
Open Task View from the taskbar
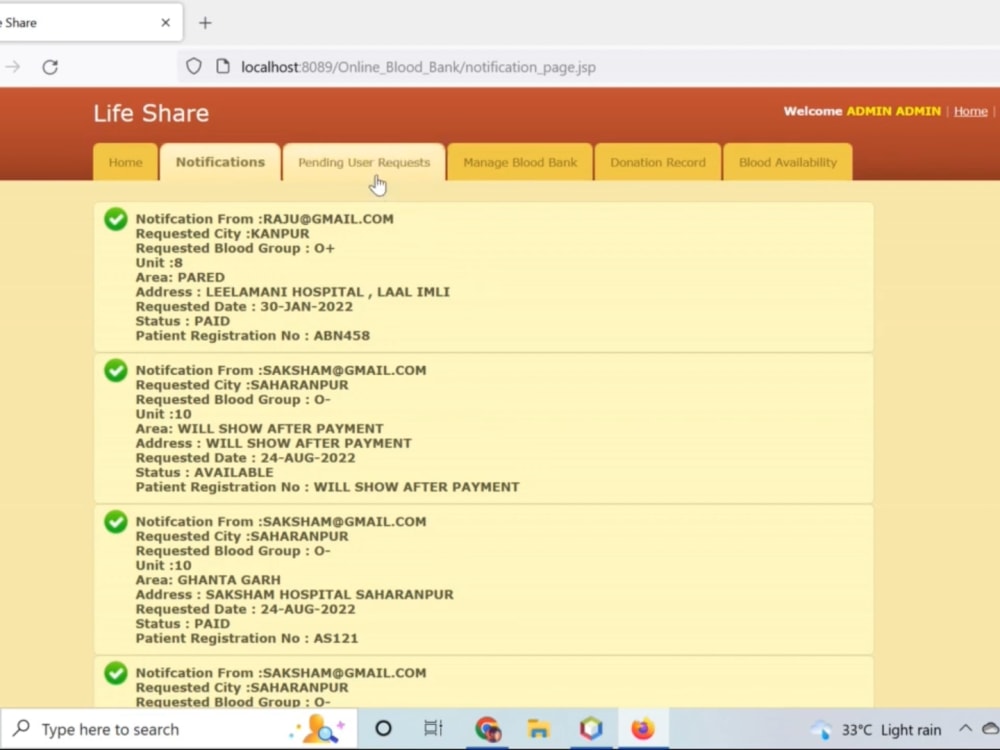(433, 729)
